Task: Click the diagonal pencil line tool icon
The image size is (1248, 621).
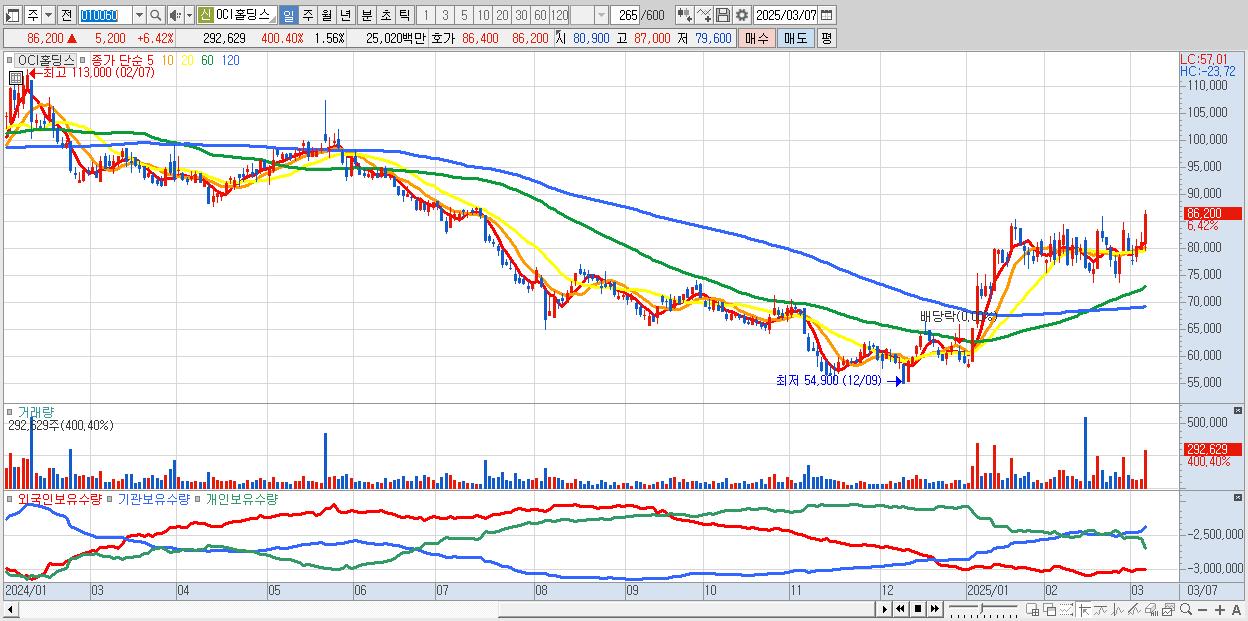Action: click(1134, 610)
